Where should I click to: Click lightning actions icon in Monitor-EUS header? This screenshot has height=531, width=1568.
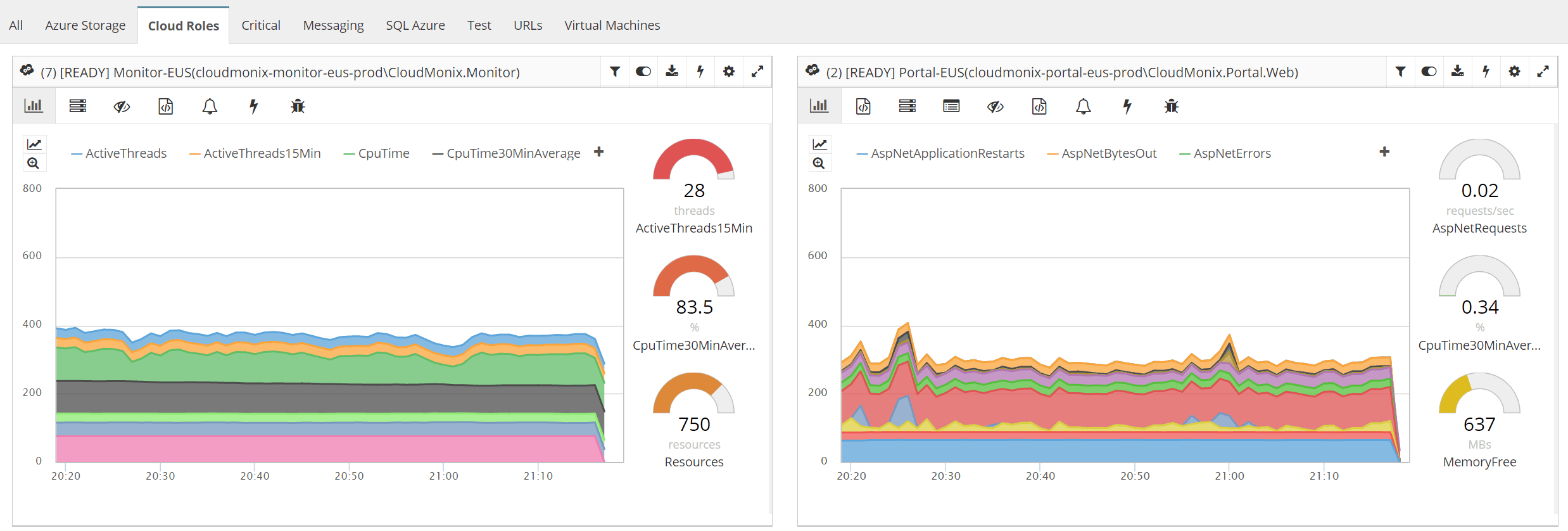point(700,71)
